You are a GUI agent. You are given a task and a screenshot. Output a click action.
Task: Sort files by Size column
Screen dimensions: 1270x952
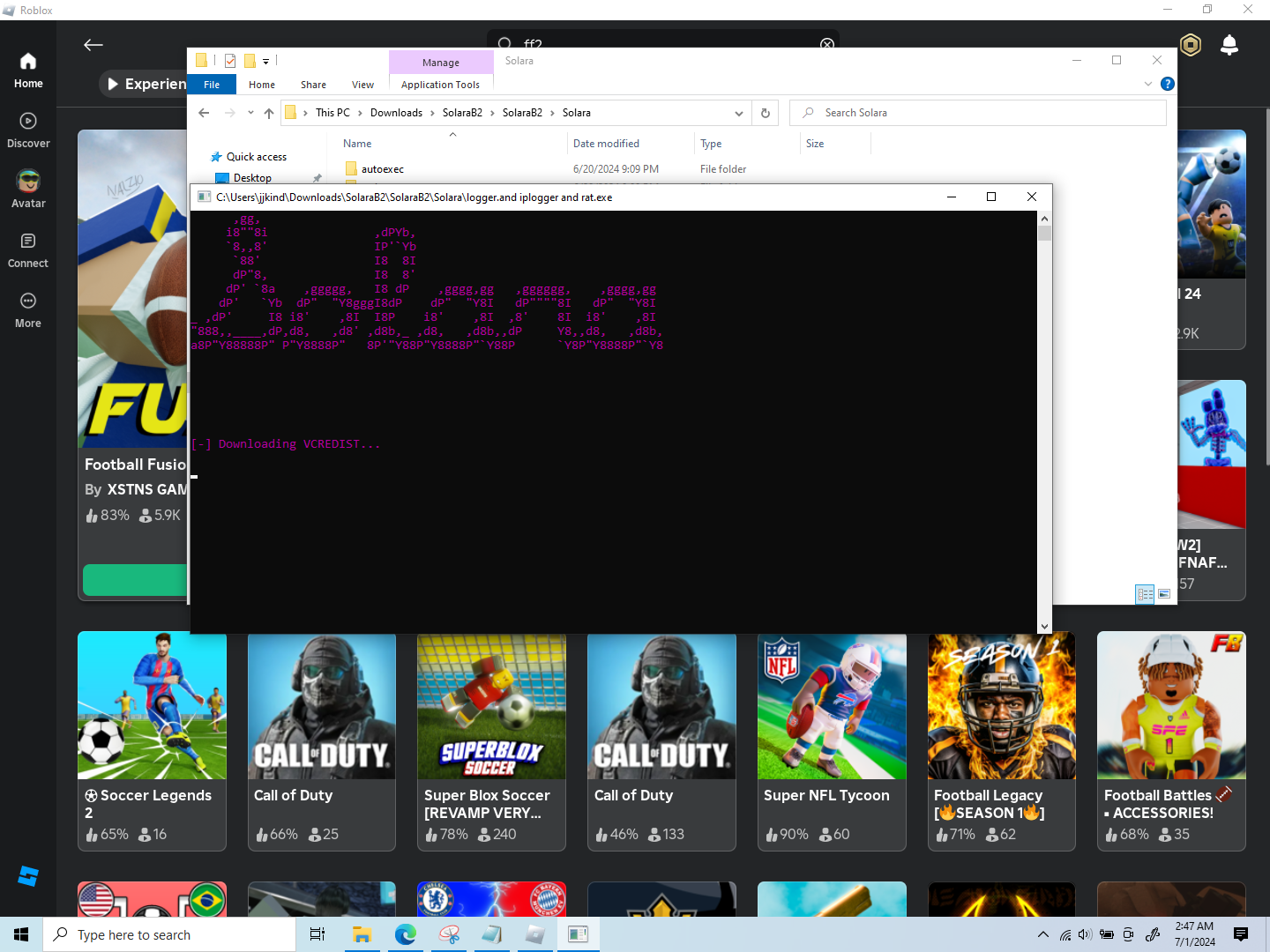tap(835, 144)
